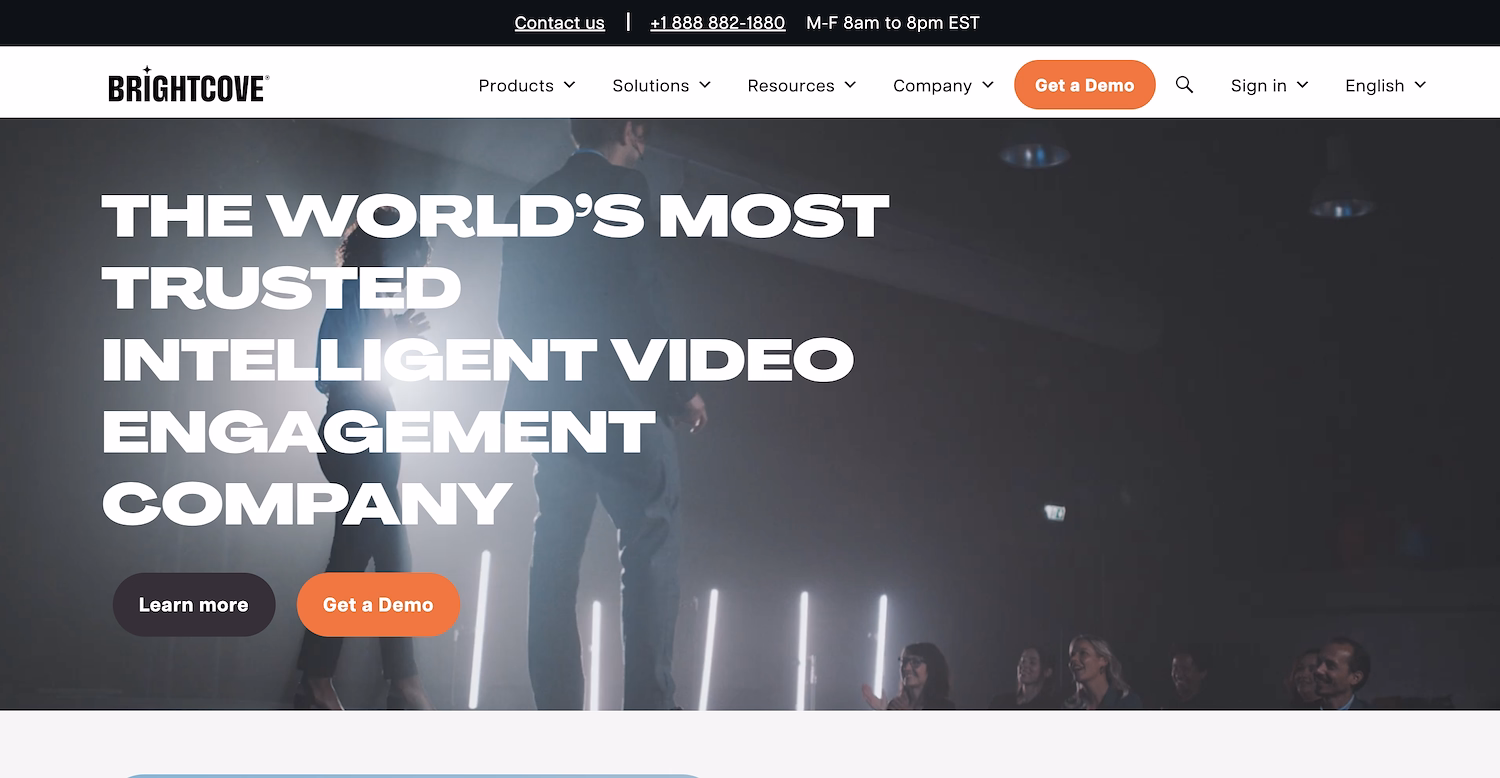This screenshot has width=1500, height=778.
Task: Click the Learn more button
Action: click(x=194, y=605)
